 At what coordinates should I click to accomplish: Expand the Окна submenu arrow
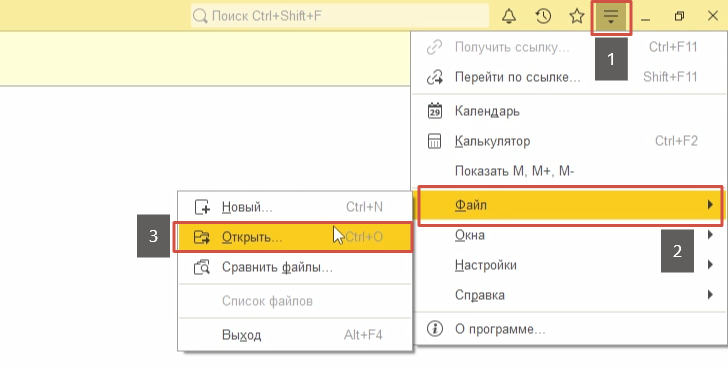coord(710,235)
